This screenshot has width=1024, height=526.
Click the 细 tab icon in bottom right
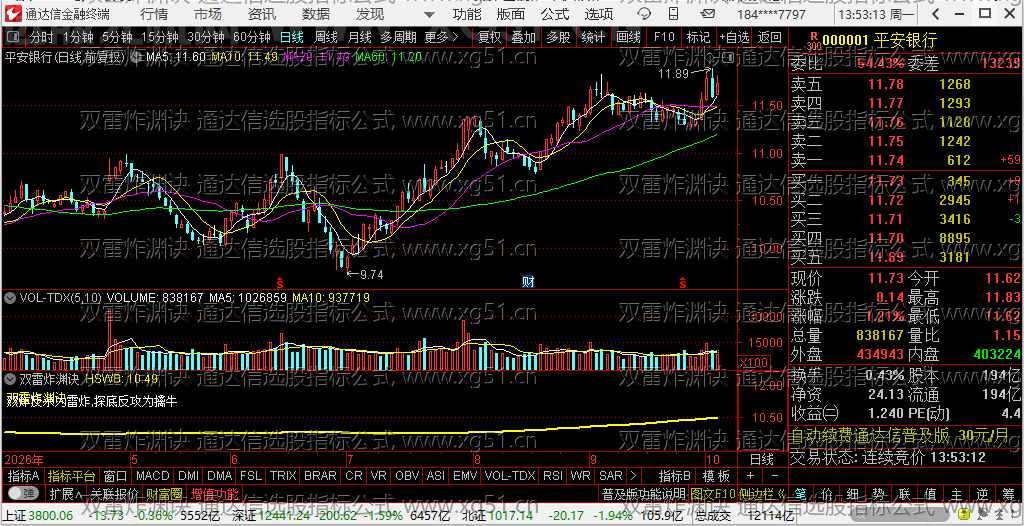coord(853,493)
